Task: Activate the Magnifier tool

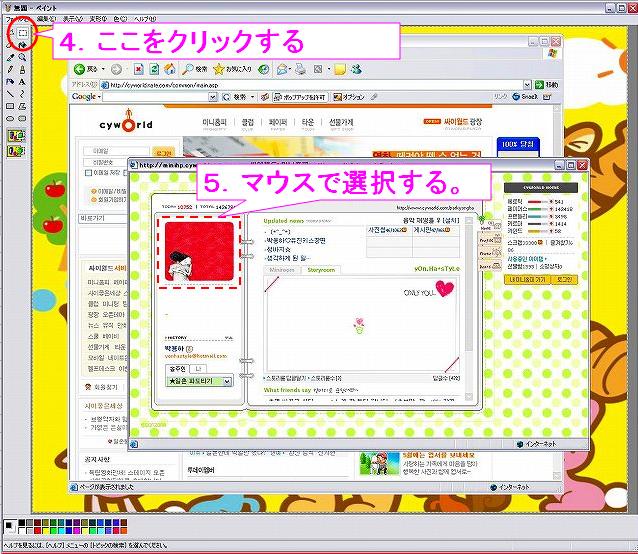Action: (x=22, y=57)
